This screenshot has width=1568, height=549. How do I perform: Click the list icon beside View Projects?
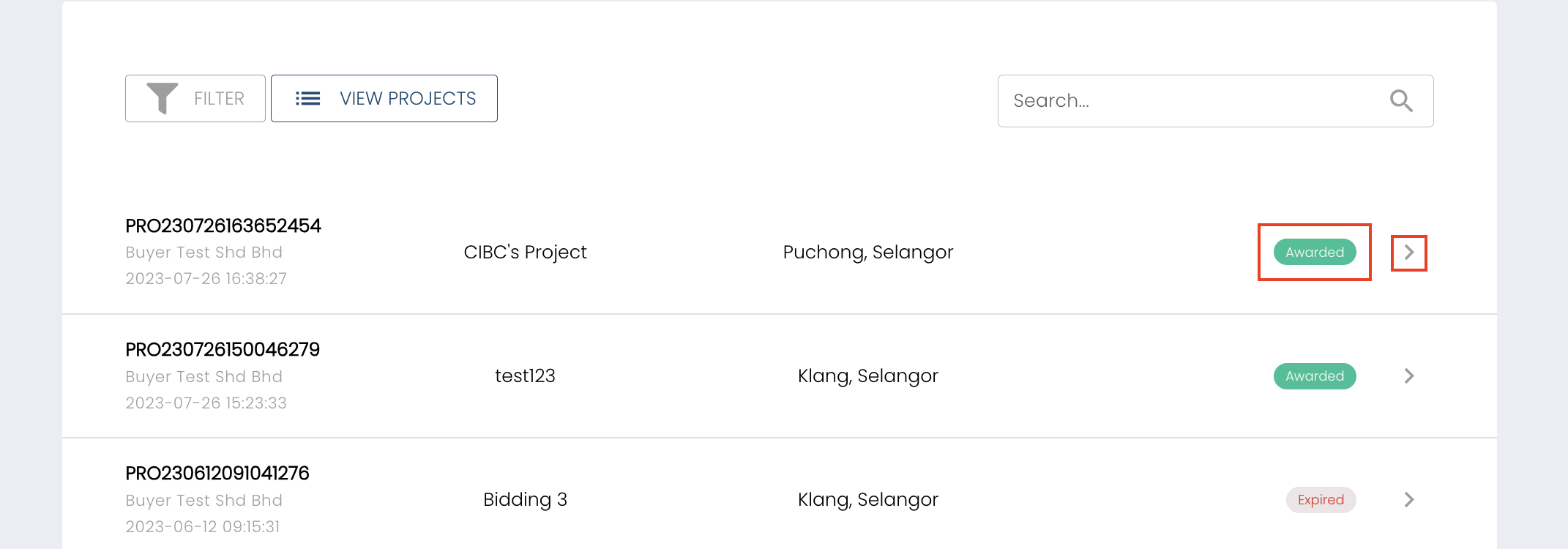[x=307, y=98]
